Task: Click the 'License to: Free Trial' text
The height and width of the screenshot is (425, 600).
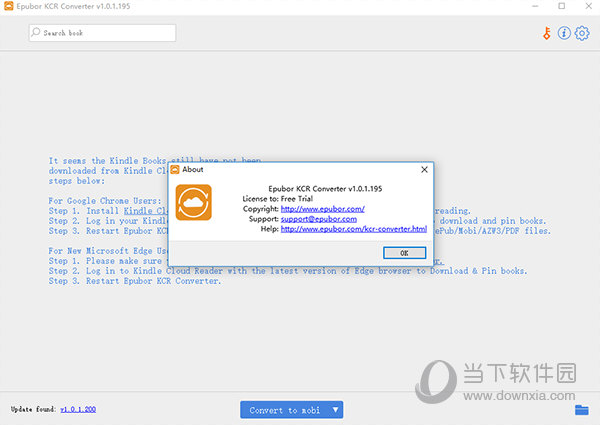Action: (278, 199)
